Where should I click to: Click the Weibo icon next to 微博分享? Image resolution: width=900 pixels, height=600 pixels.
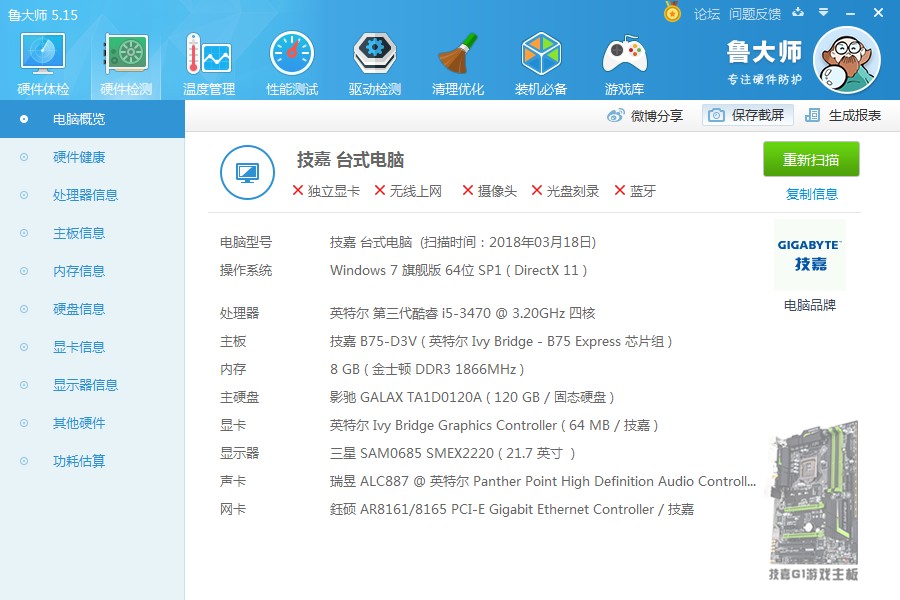pos(616,115)
